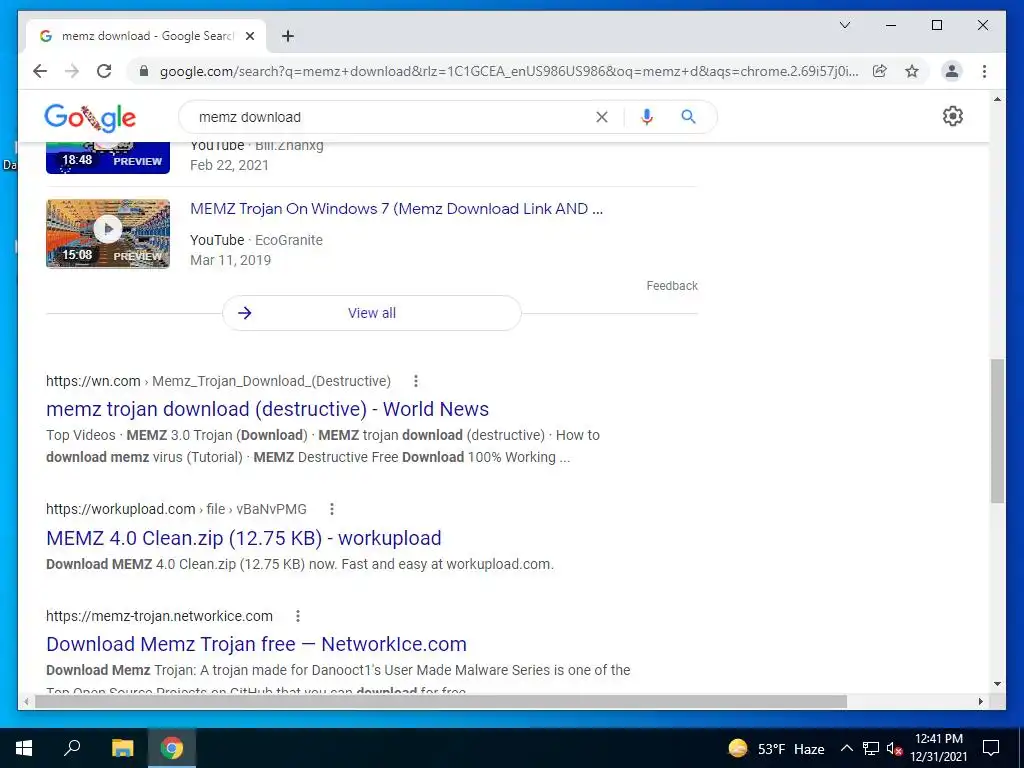Click the horizontal scroll left arrow
The width and height of the screenshot is (1024, 768).
click(26, 701)
